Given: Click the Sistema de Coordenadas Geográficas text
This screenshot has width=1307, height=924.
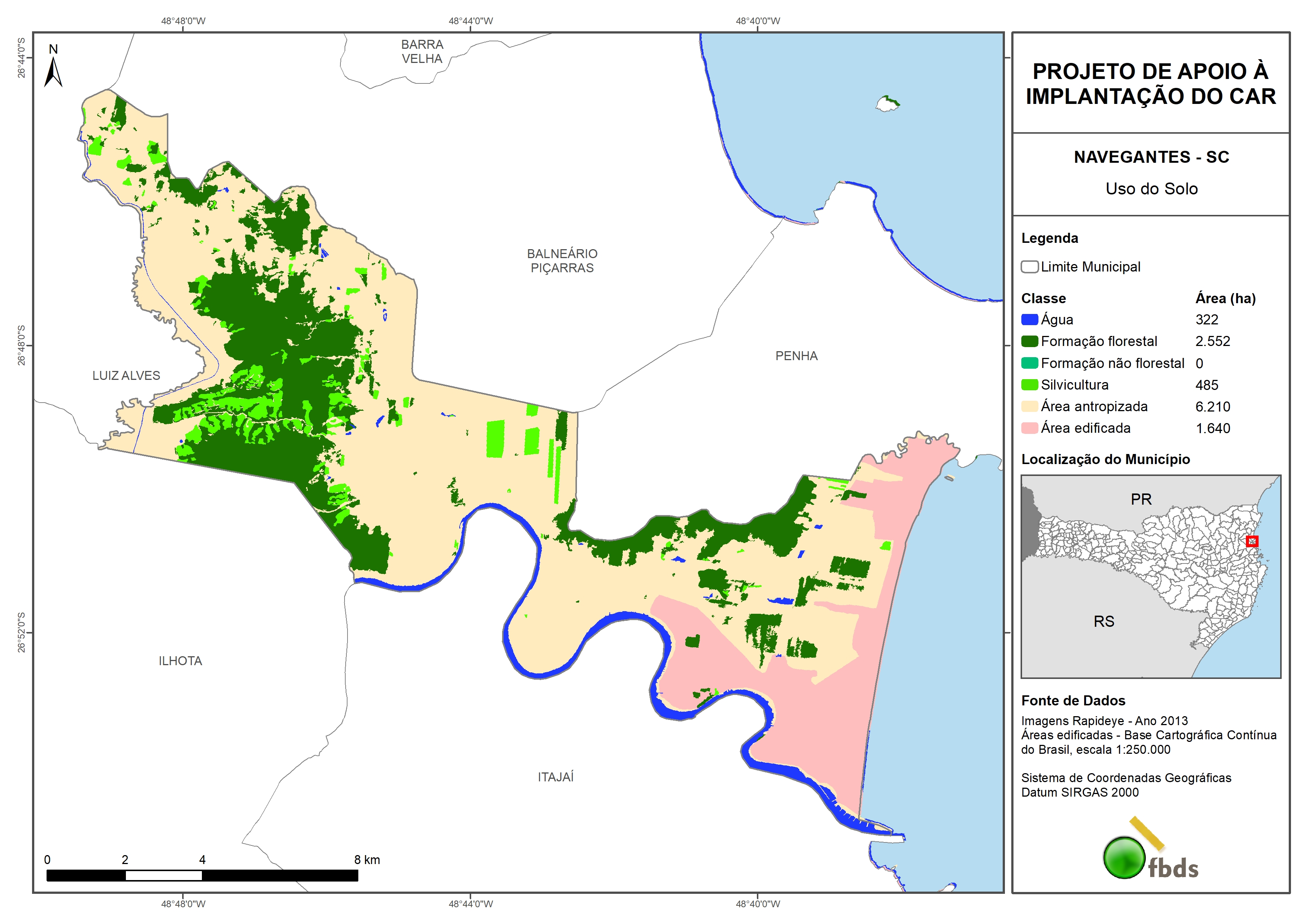Looking at the screenshot, I should tap(1126, 778).
